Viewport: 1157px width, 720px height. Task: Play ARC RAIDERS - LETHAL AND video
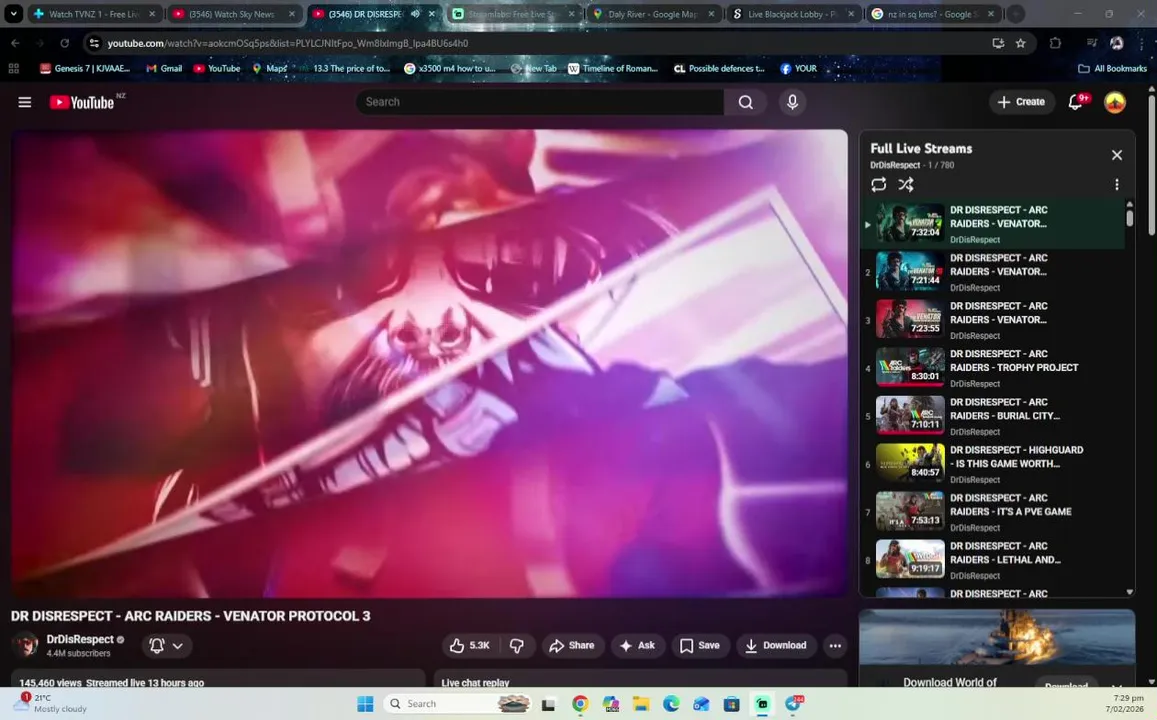993,560
